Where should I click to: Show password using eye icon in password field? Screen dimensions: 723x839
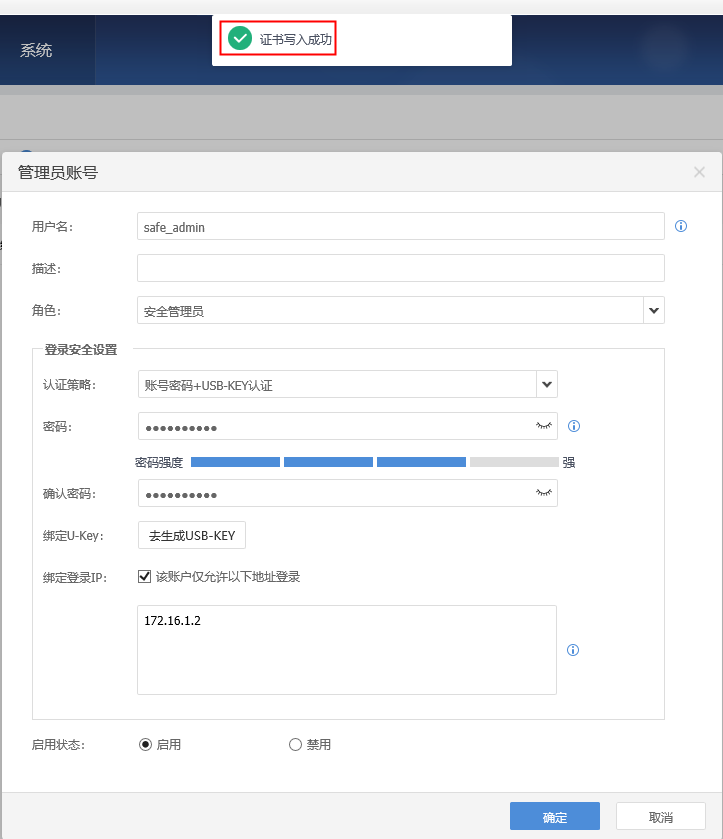tap(544, 426)
